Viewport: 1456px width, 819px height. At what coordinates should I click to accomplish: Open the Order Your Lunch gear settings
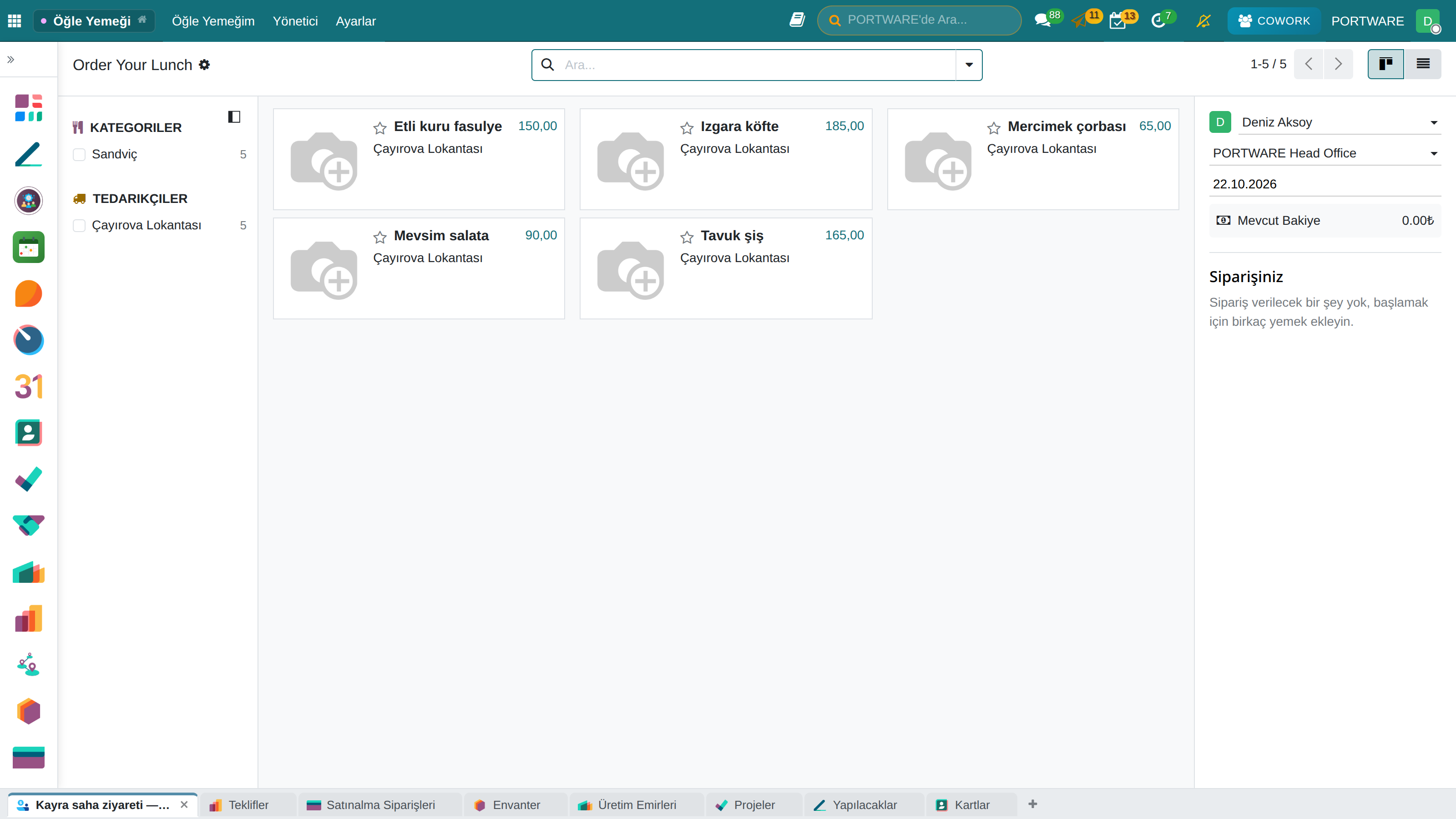pos(204,65)
